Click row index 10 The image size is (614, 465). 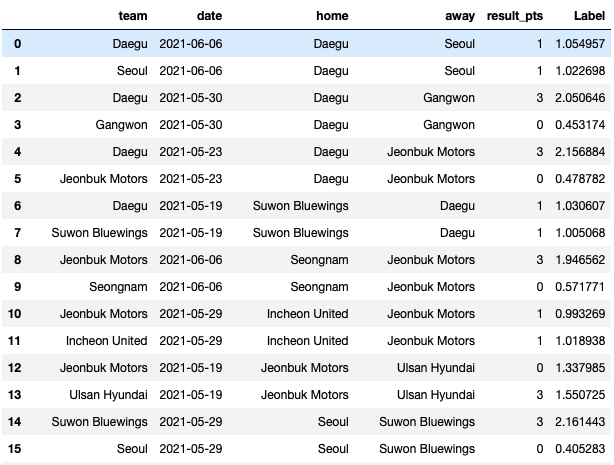[x=14, y=314]
